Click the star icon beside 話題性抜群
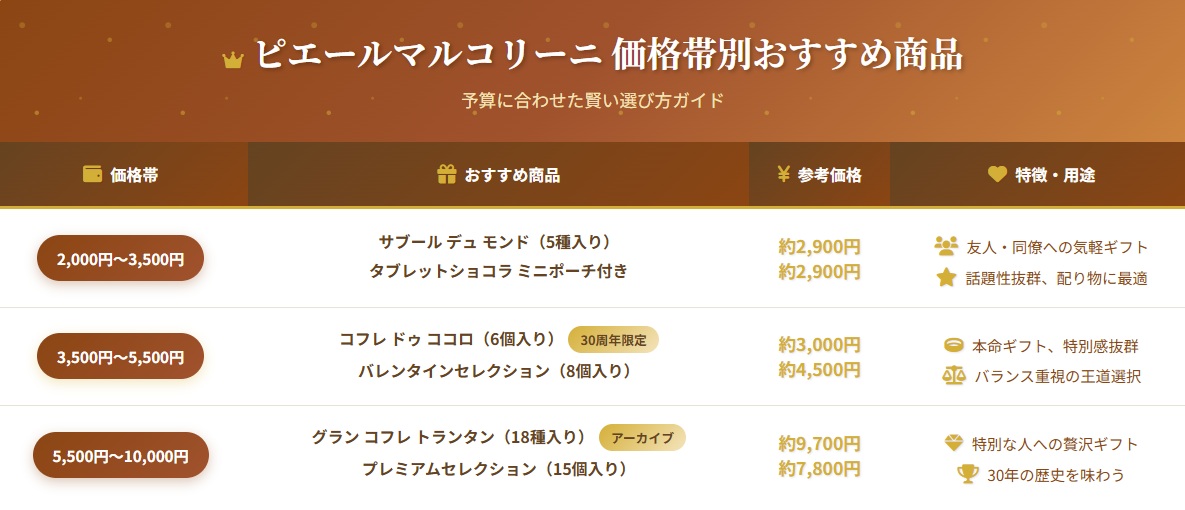The width and height of the screenshot is (1185, 510). click(946, 277)
